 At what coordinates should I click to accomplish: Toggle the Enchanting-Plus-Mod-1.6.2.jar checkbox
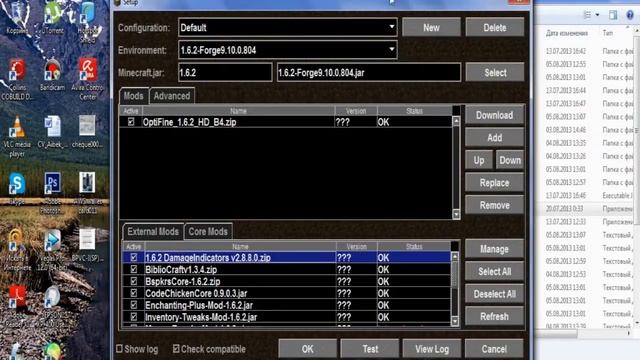coord(133,304)
